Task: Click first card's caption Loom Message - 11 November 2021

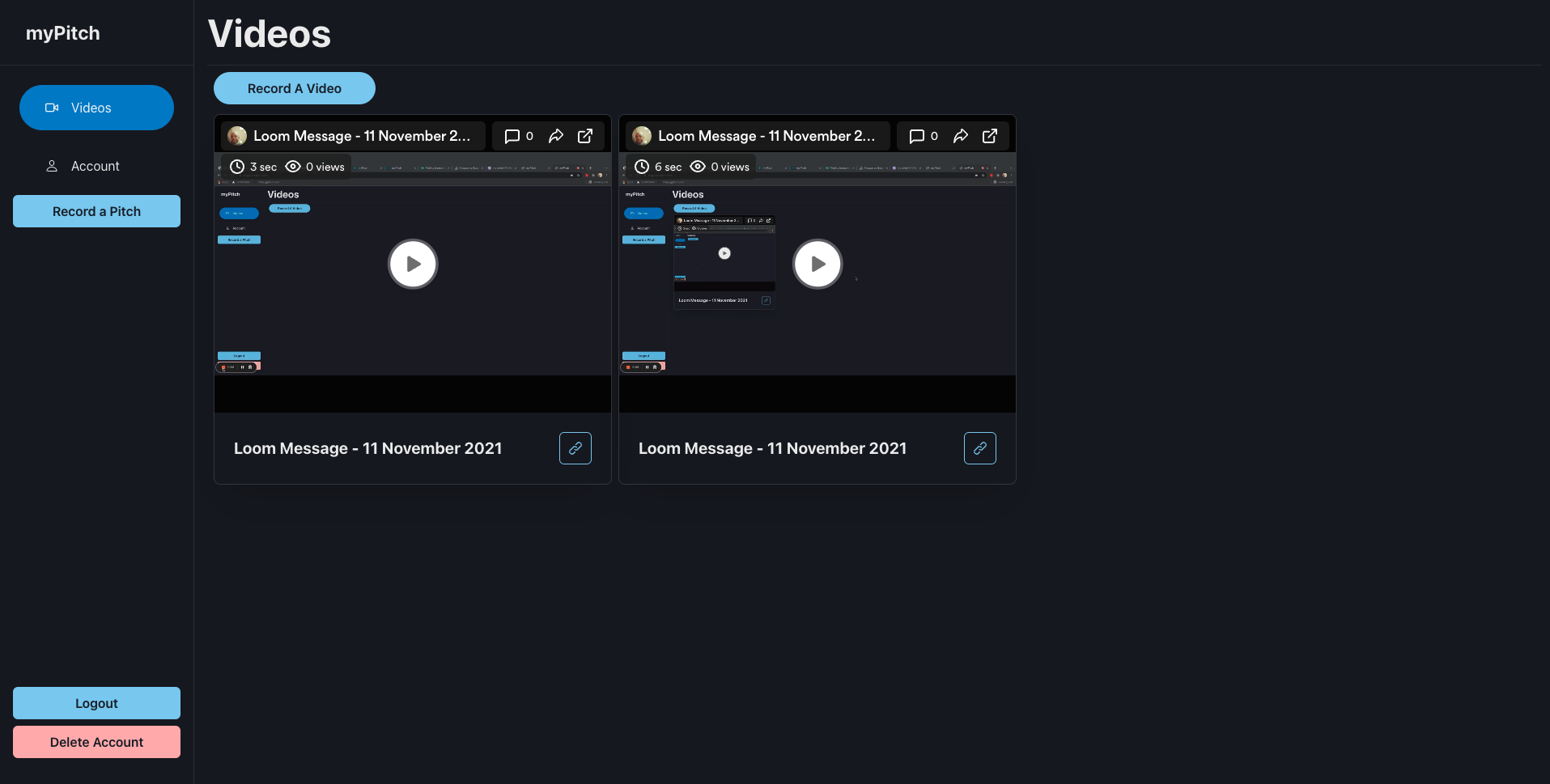Action: pyautogui.click(x=368, y=448)
